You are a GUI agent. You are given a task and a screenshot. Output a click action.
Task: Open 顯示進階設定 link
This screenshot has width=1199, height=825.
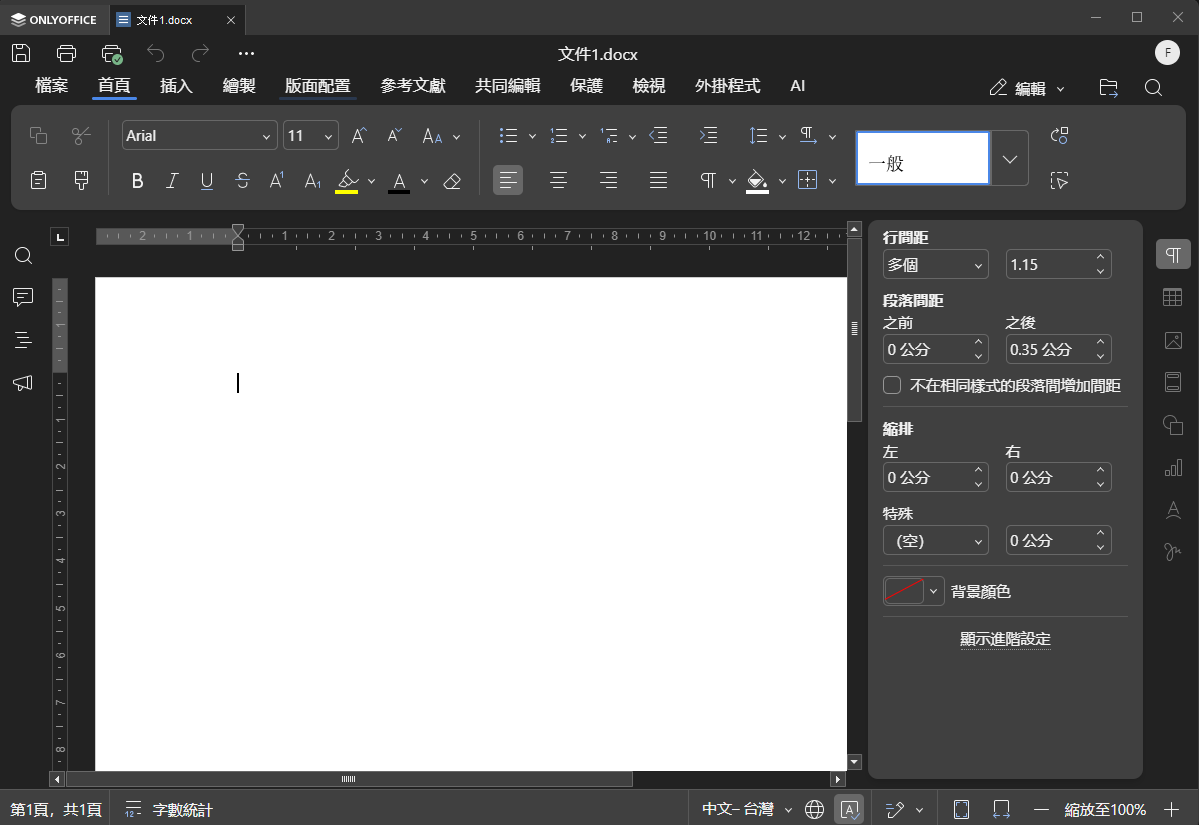(1005, 638)
